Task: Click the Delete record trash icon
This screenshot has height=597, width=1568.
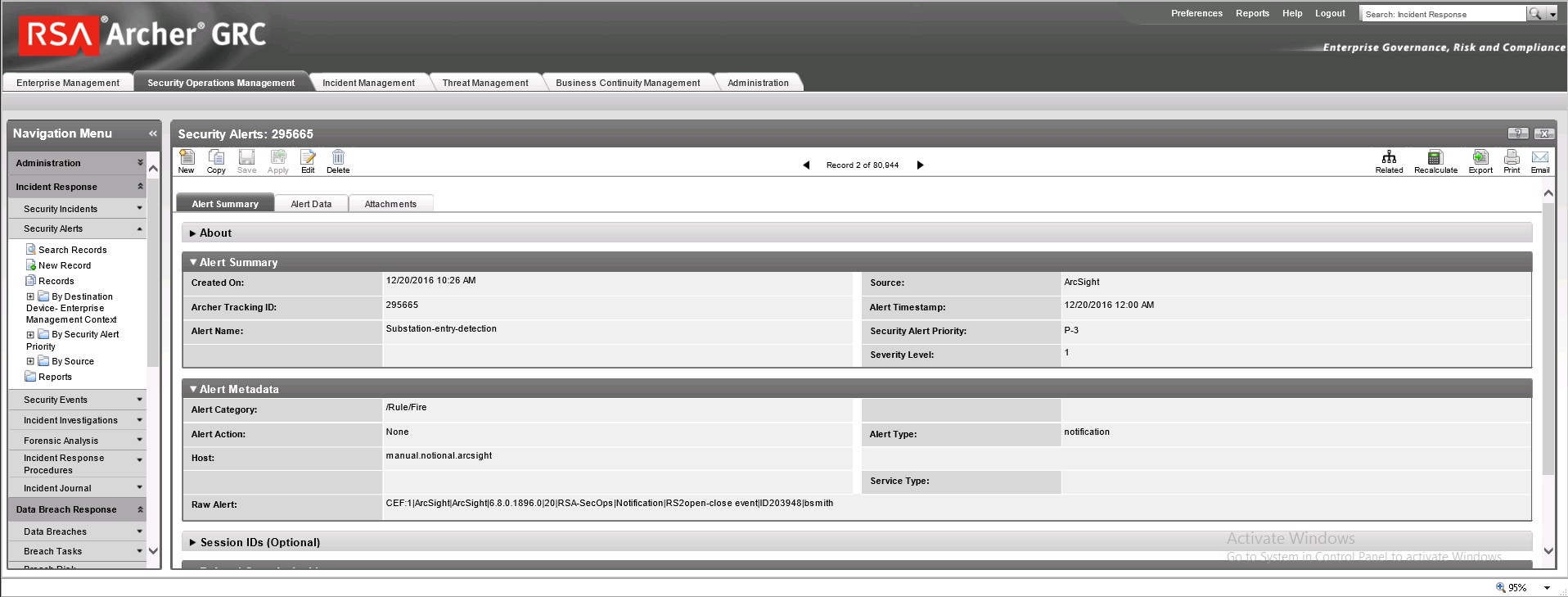Action: [338, 161]
